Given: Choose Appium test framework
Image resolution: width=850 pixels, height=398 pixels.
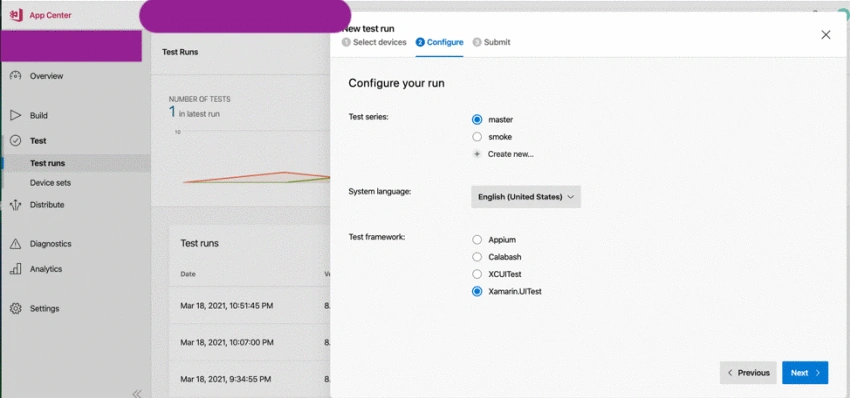Looking at the screenshot, I should point(477,239).
